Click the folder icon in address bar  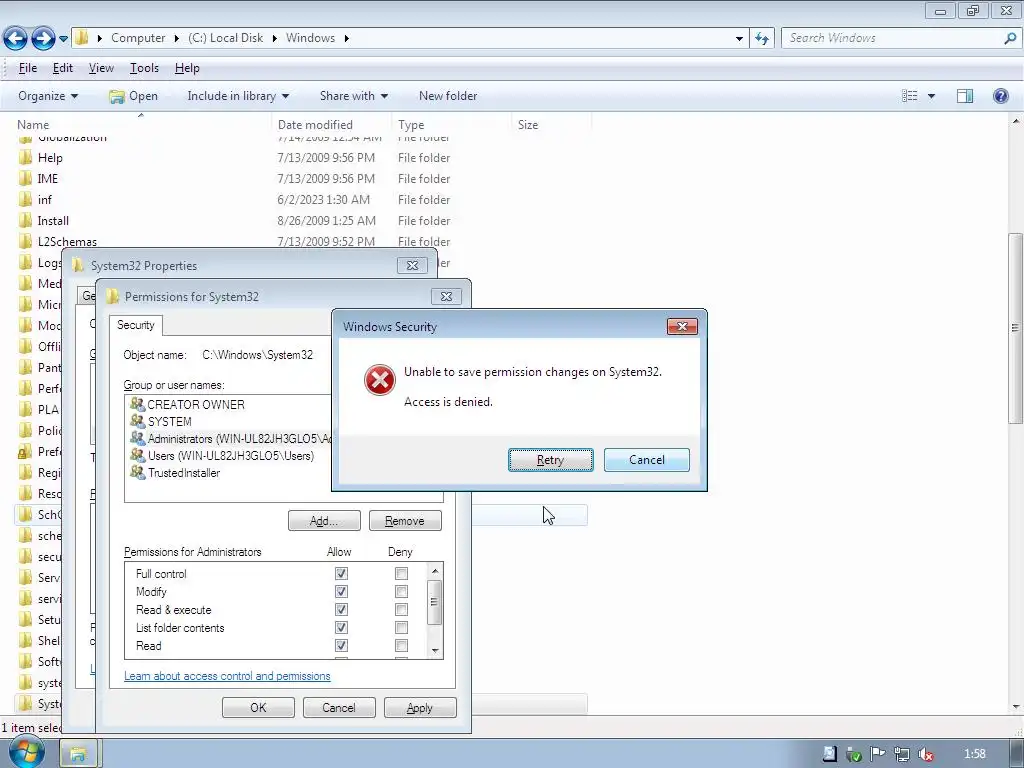click(82, 38)
